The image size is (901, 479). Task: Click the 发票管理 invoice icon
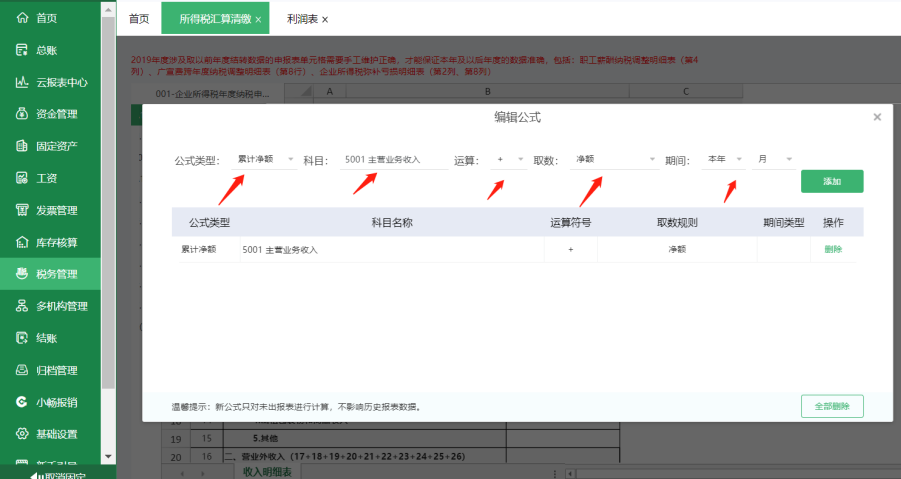(21, 210)
